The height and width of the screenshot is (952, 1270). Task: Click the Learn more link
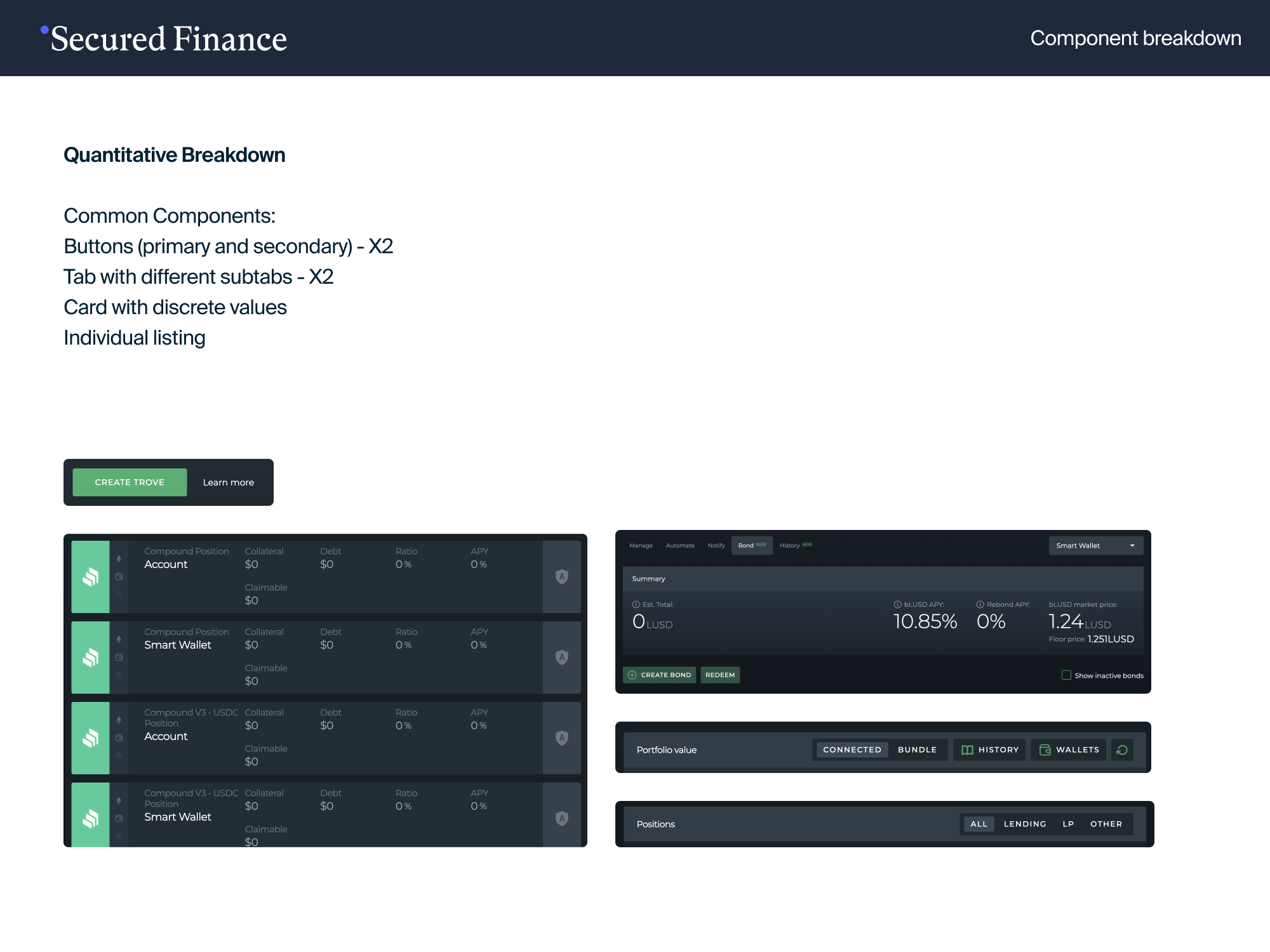pyautogui.click(x=229, y=482)
